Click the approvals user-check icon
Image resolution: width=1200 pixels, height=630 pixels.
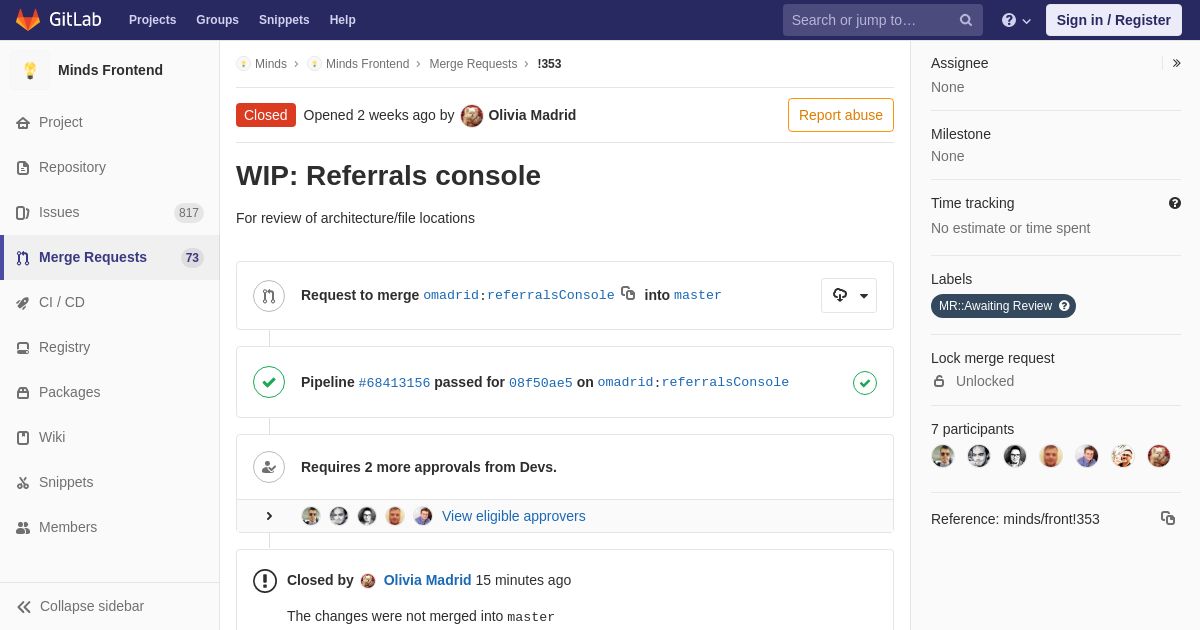pos(269,467)
